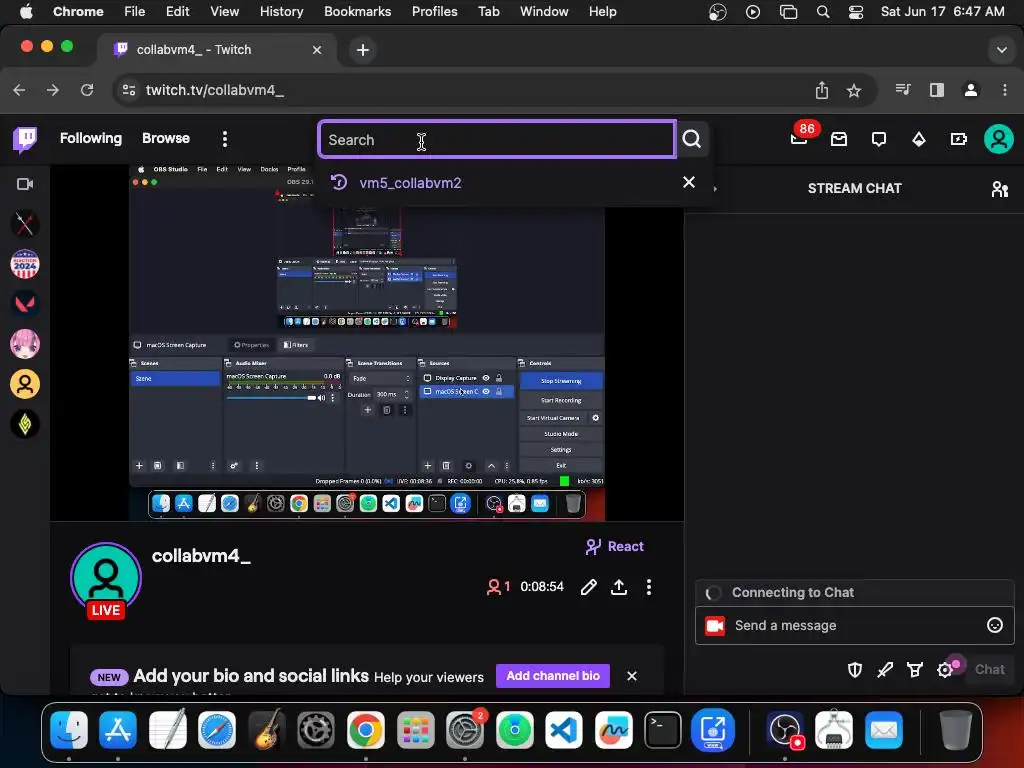This screenshot has width=1024, height=768.
Task: Click the Add channel bio button
Action: click(x=552, y=676)
